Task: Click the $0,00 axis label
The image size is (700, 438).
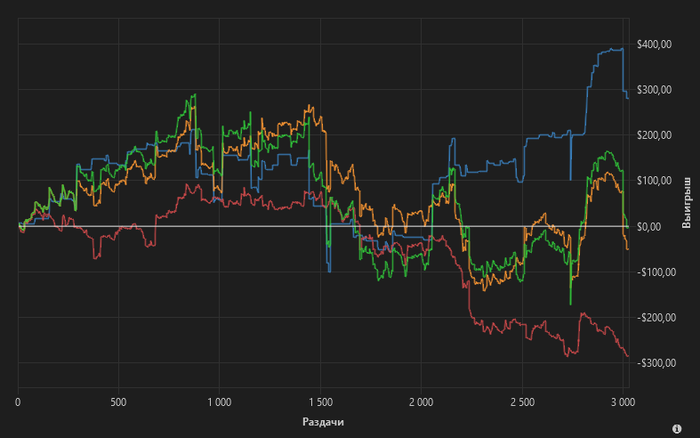Action: point(649,227)
